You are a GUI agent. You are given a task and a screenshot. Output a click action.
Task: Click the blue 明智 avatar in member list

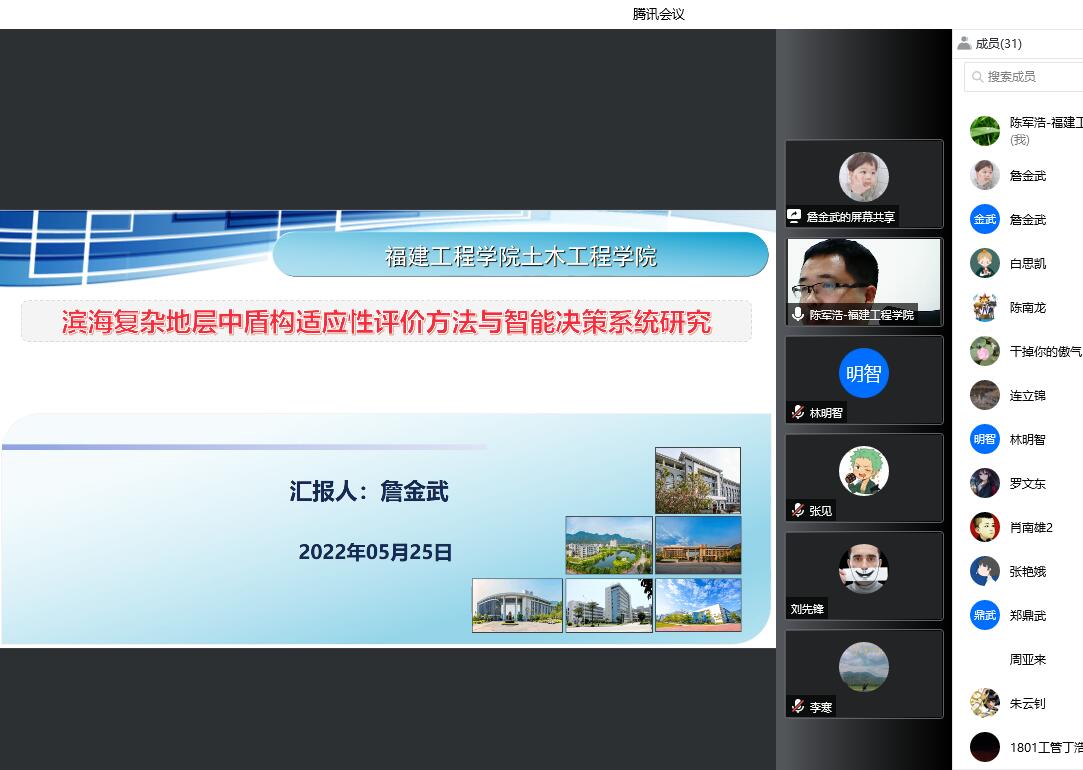click(984, 439)
